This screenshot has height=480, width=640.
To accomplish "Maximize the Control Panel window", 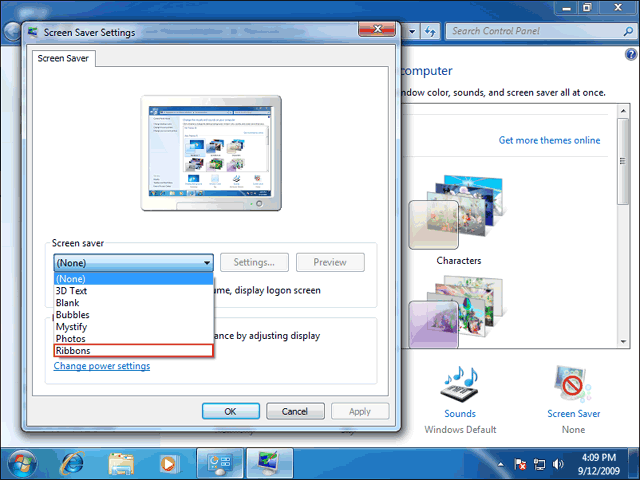I will 587,8.
